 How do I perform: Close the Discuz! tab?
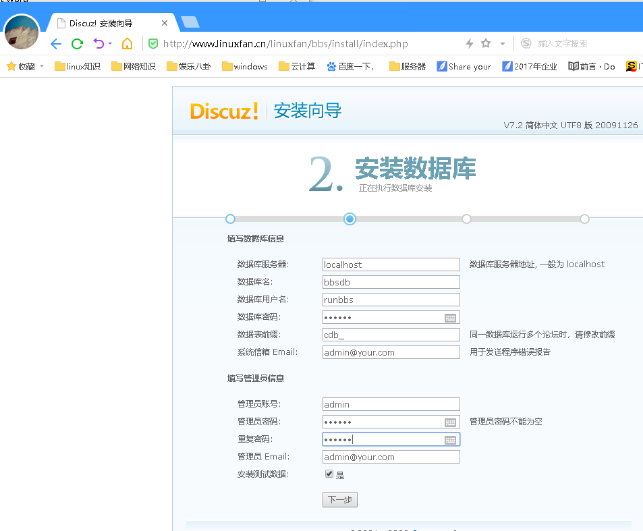164,23
